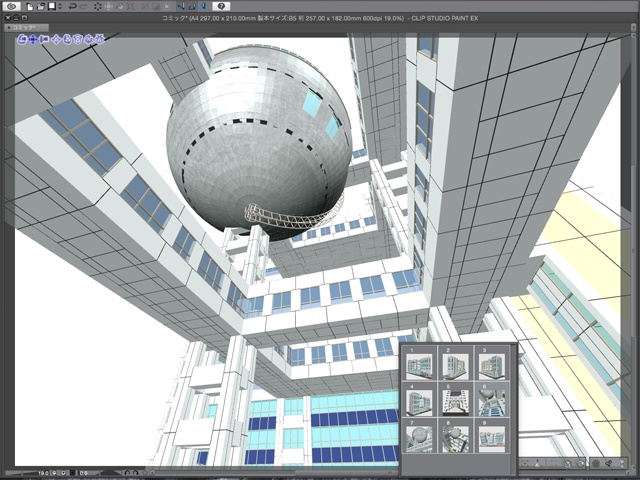Viewport: 640px width, 480px height.
Task: Adjust the zoom slider in the status bar
Action: [21, 473]
